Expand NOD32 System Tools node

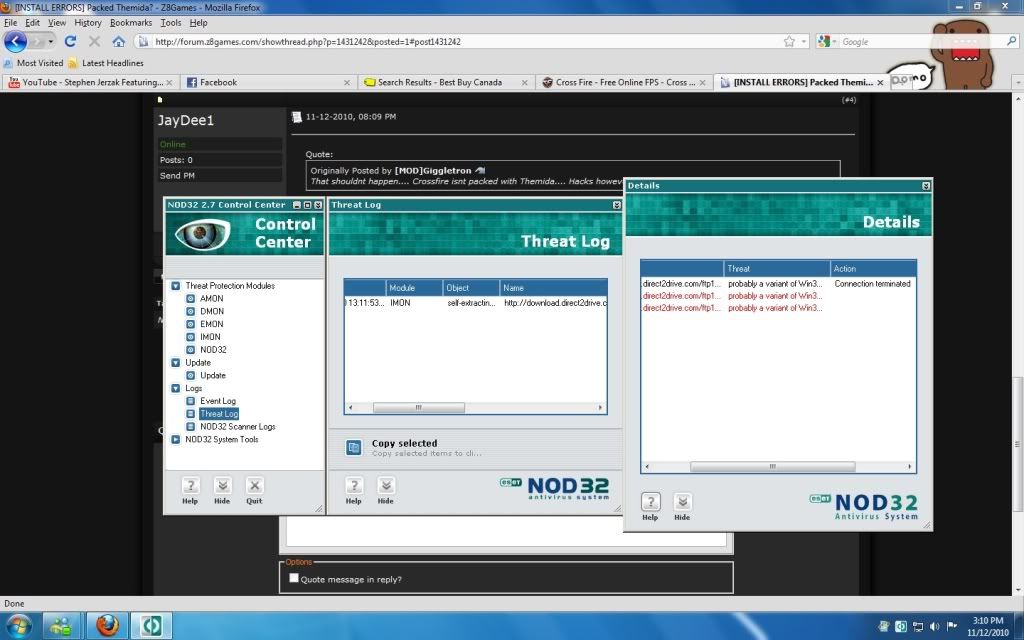[175, 439]
